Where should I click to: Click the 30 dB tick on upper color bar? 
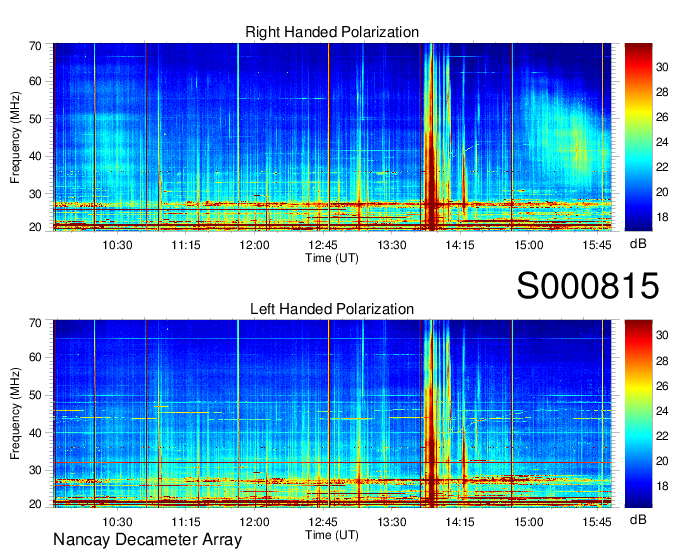pyautogui.click(x=662, y=67)
